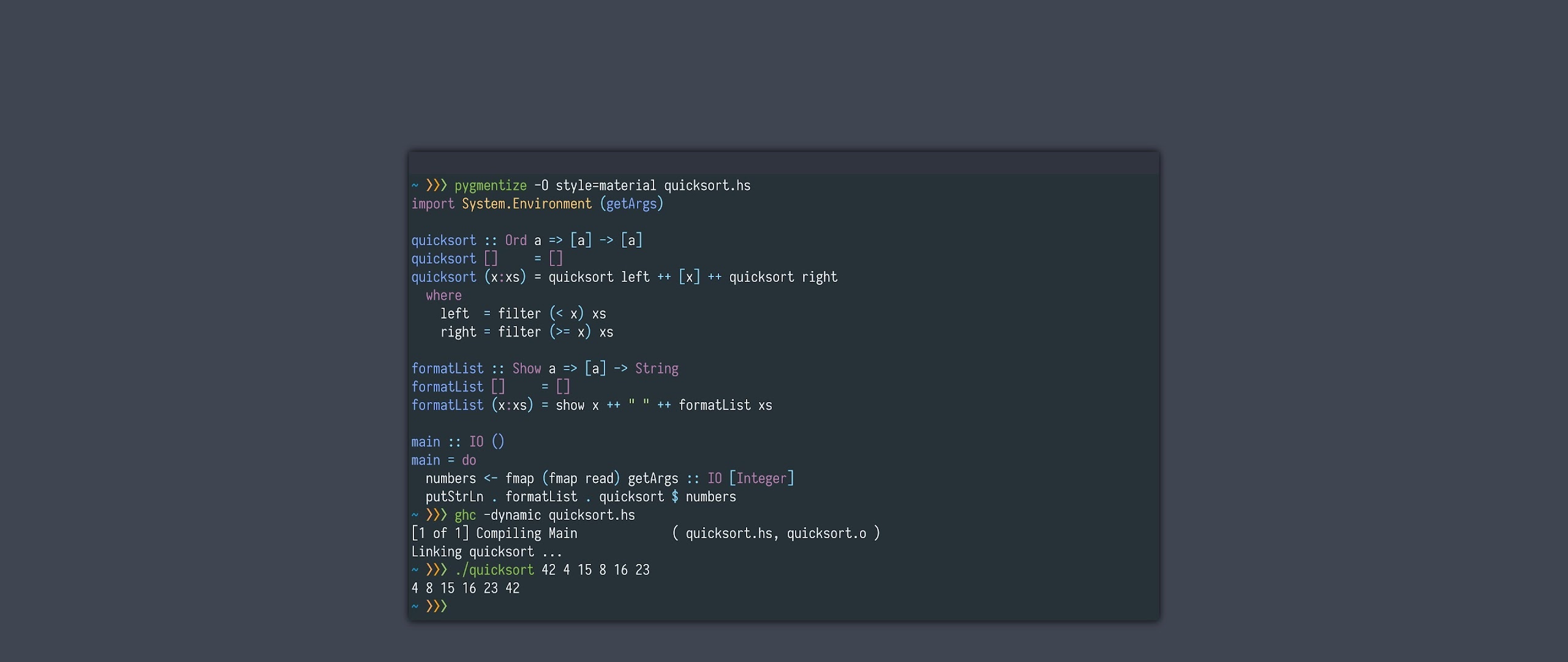Click the quicksort.o filename in compiler output
The image size is (1568, 662).
pyautogui.click(x=826, y=533)
